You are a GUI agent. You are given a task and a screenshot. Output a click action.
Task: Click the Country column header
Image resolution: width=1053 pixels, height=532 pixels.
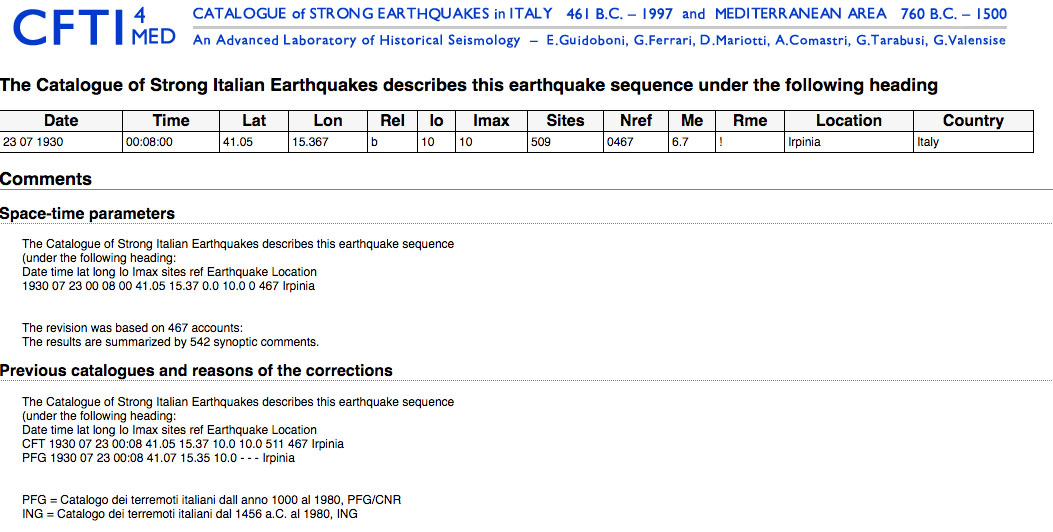[x=973, y=120]
